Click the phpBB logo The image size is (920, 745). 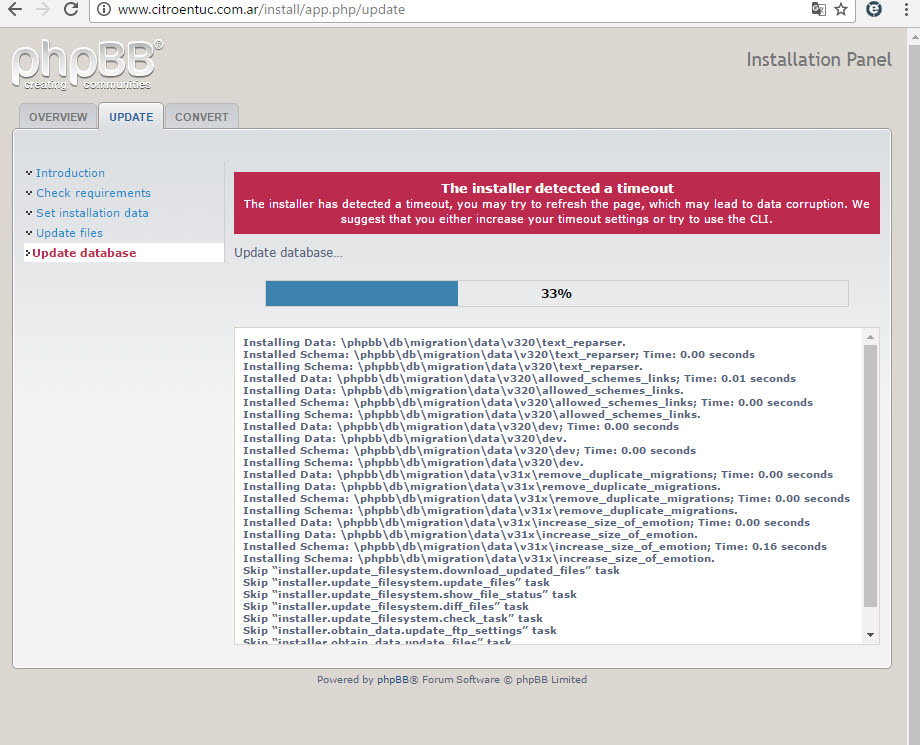point(88,64)
